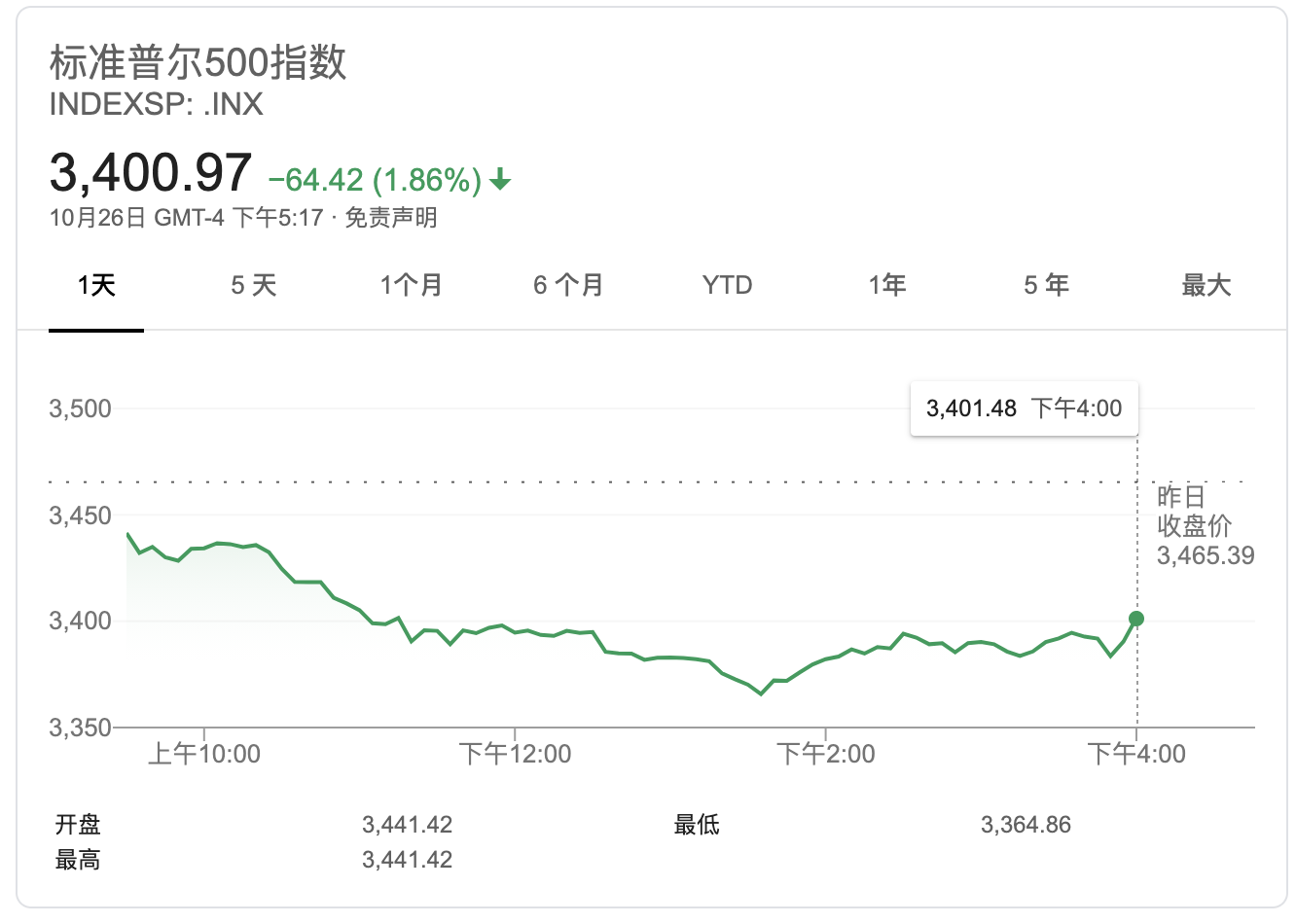
Task: Click the 下午2:00 time axis label
Action: coord(826,754)
